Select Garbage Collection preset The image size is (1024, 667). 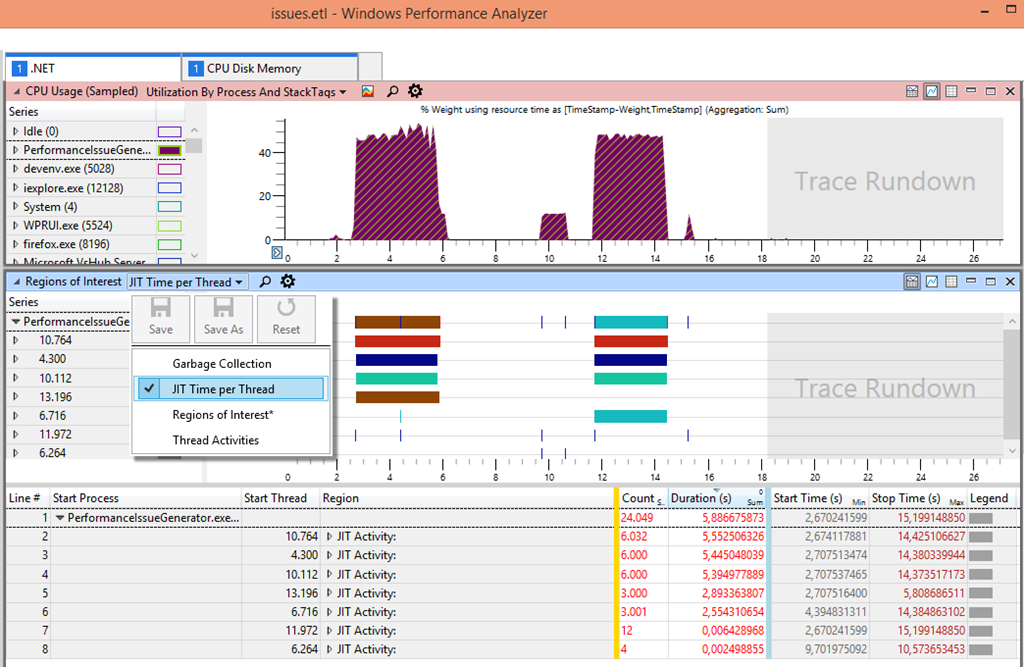tap(231, 364)
